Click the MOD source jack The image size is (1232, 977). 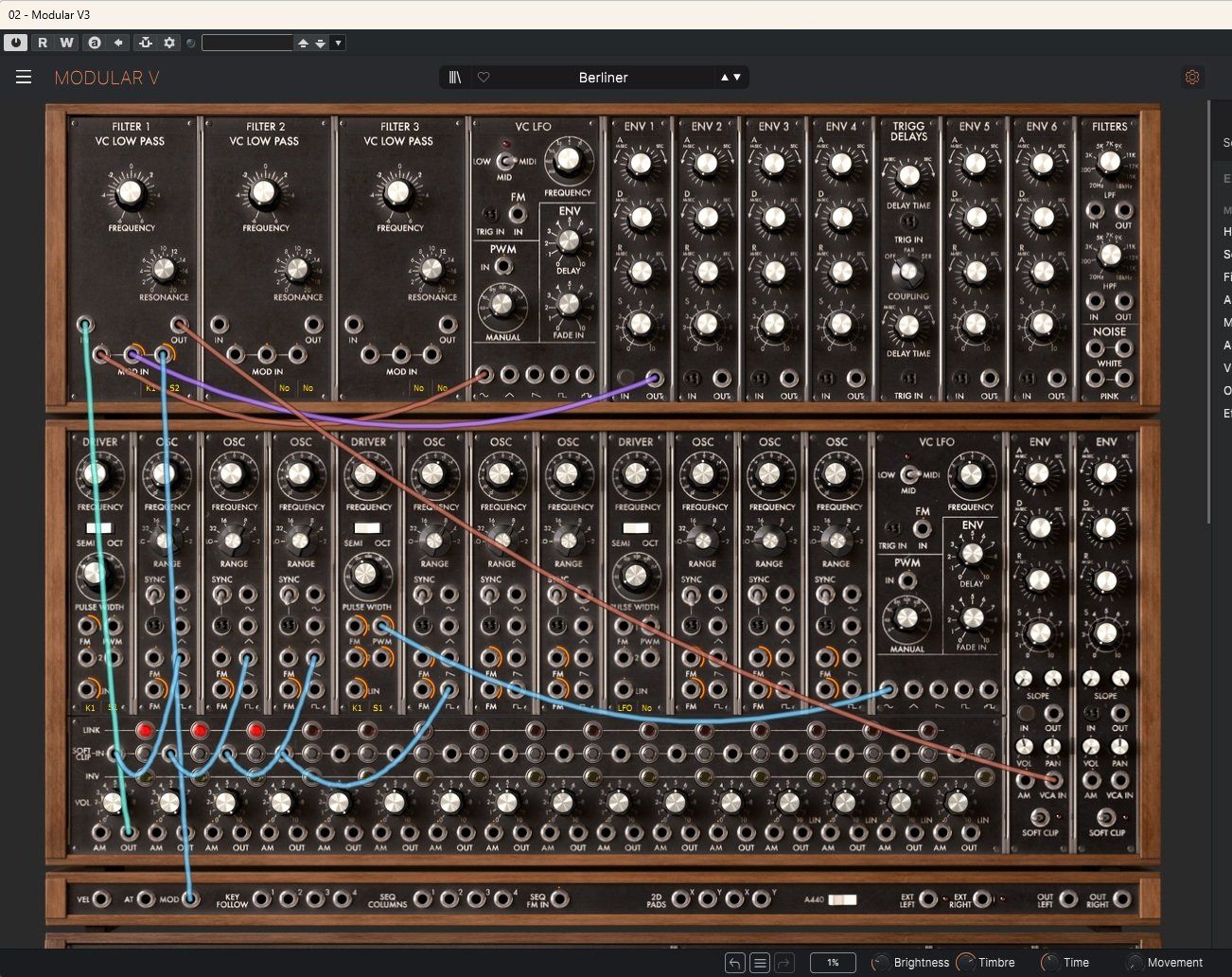click(x=191, y=899)
